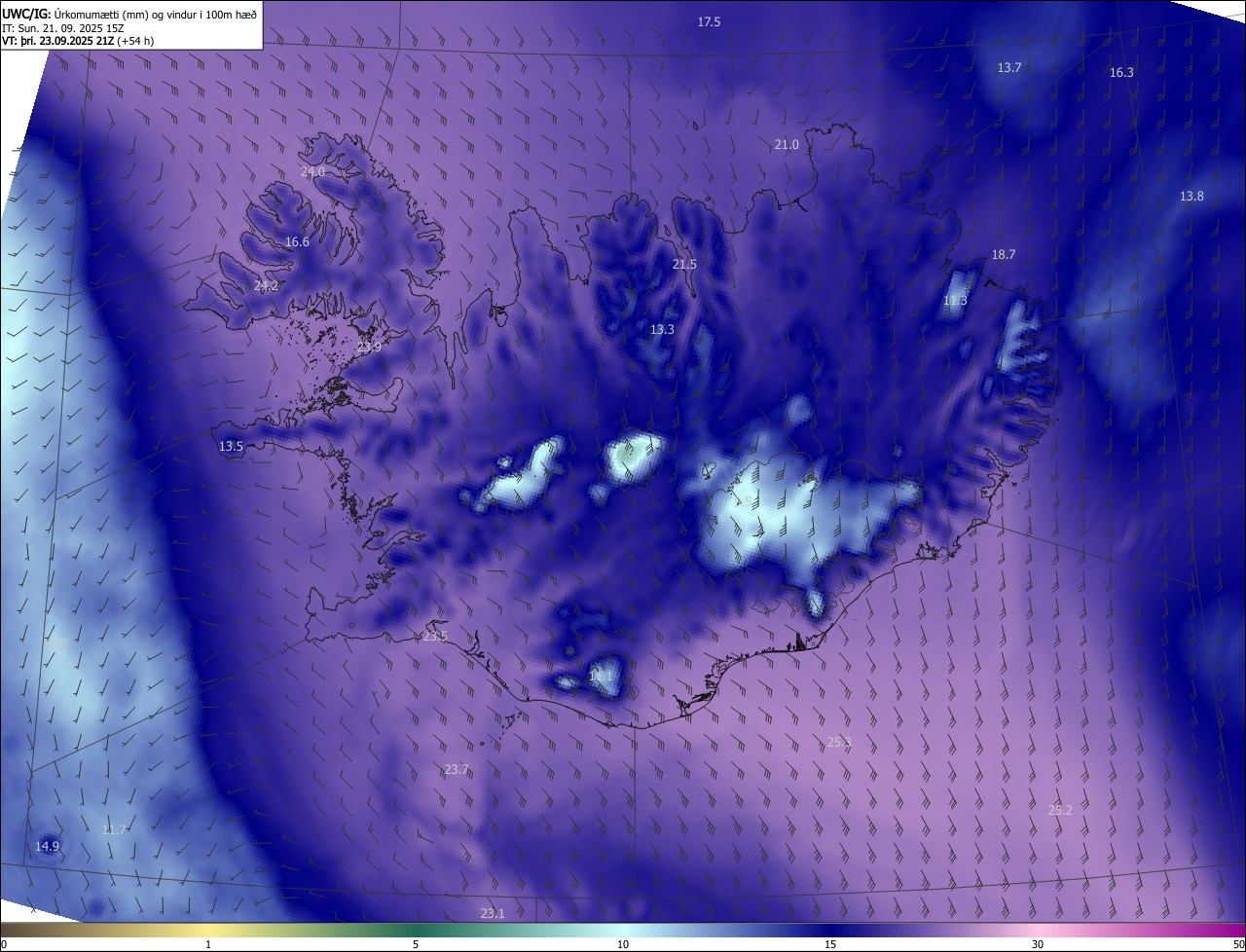Click the UWC/IG title line in the header
The height and width of the screenshot is (952, 1246).
pos(129,14)
